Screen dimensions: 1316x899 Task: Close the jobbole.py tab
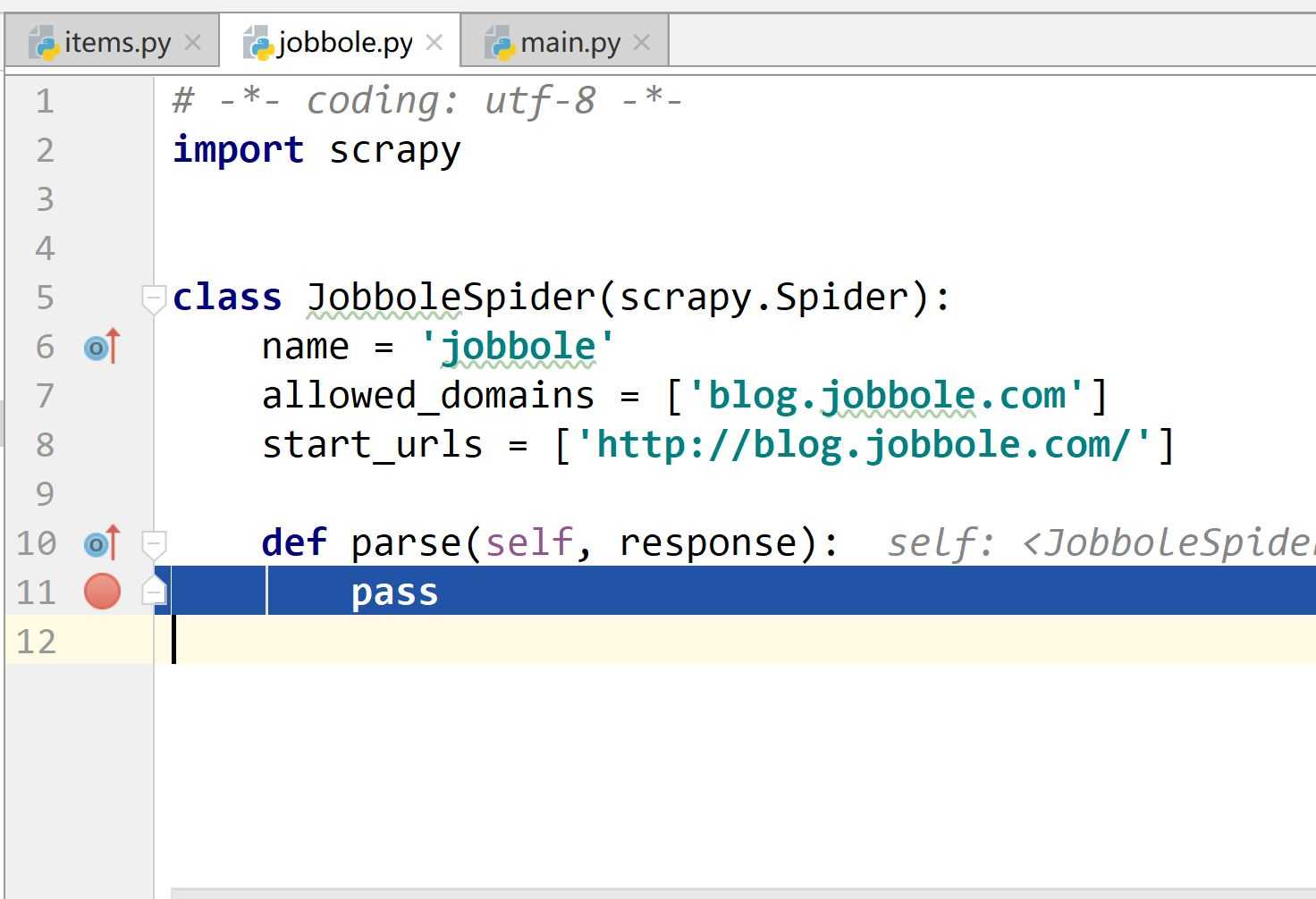tap(434, 42)
